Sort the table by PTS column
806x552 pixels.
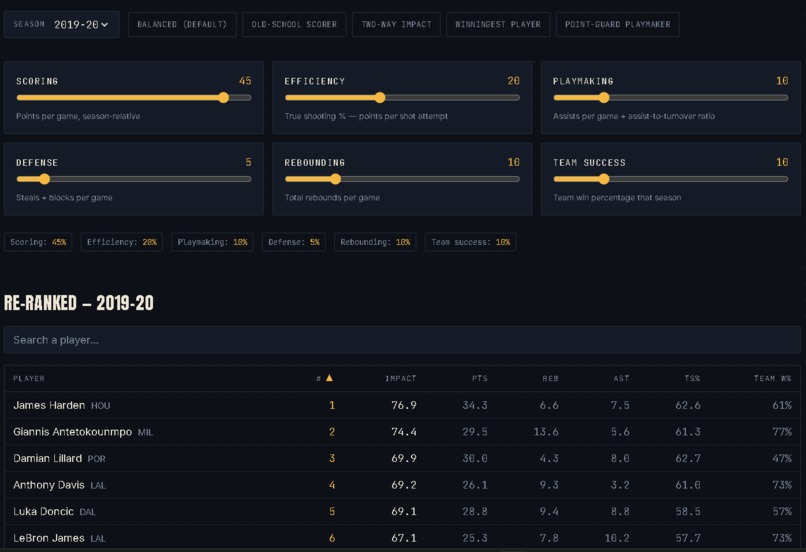(x=480, y=378)
